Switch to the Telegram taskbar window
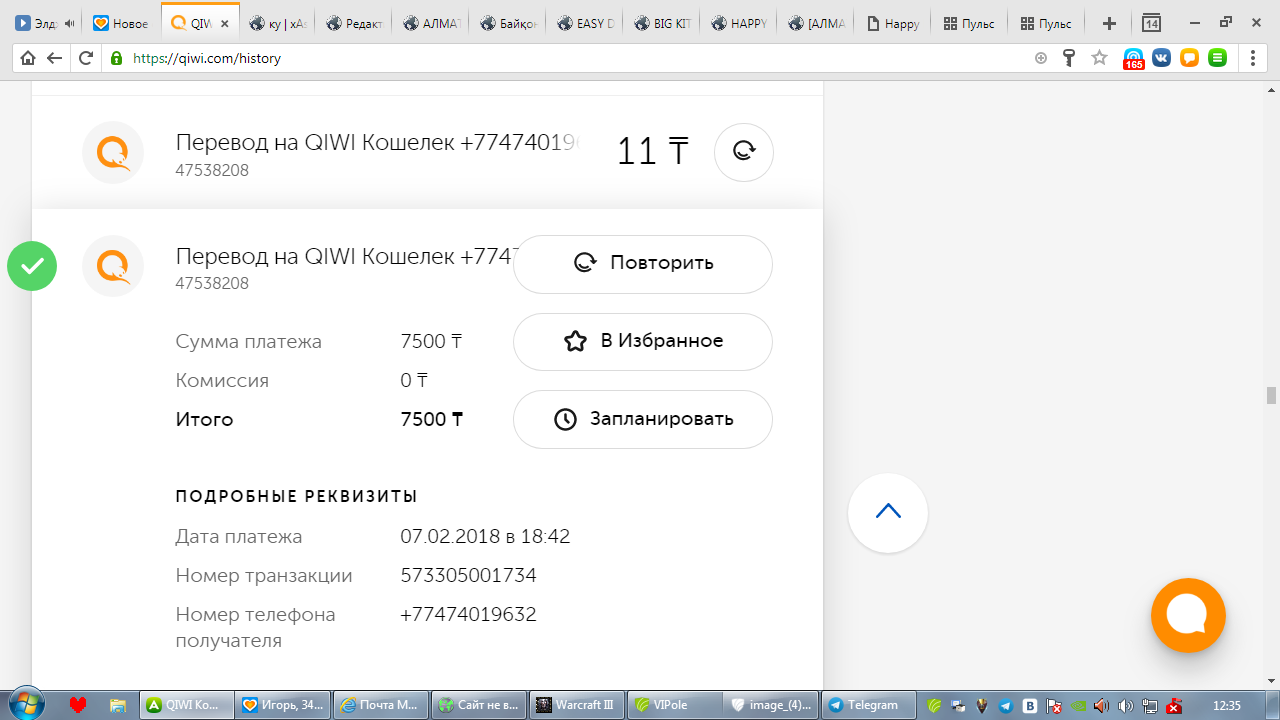The width and height of the screenshot is (1280, 720). tap(868, 705)
